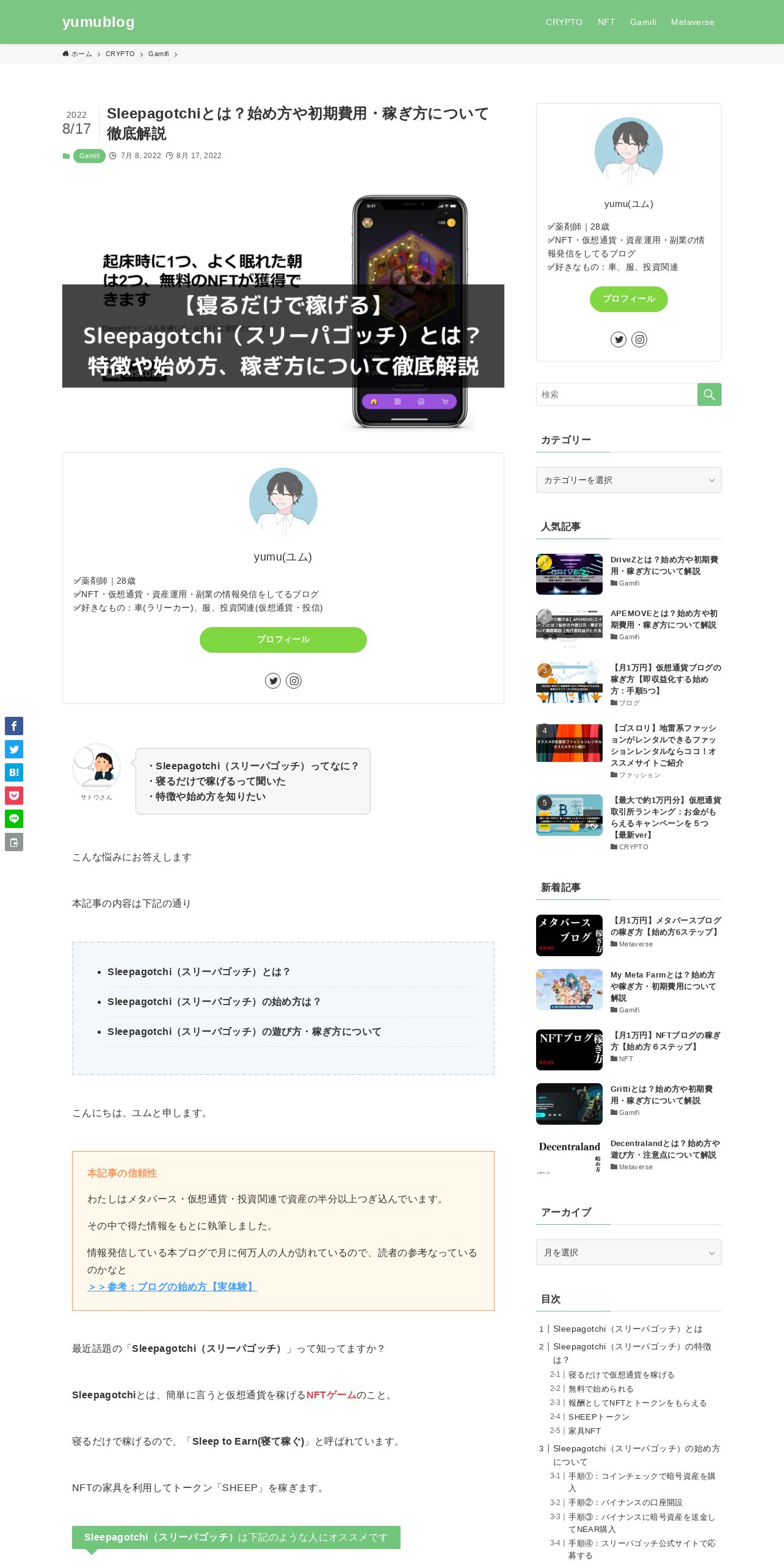This screenshot has height=1568, width=784.
Task: Open NFT in the top navigation
Action: pyautogui.click(x=606, y=22)
